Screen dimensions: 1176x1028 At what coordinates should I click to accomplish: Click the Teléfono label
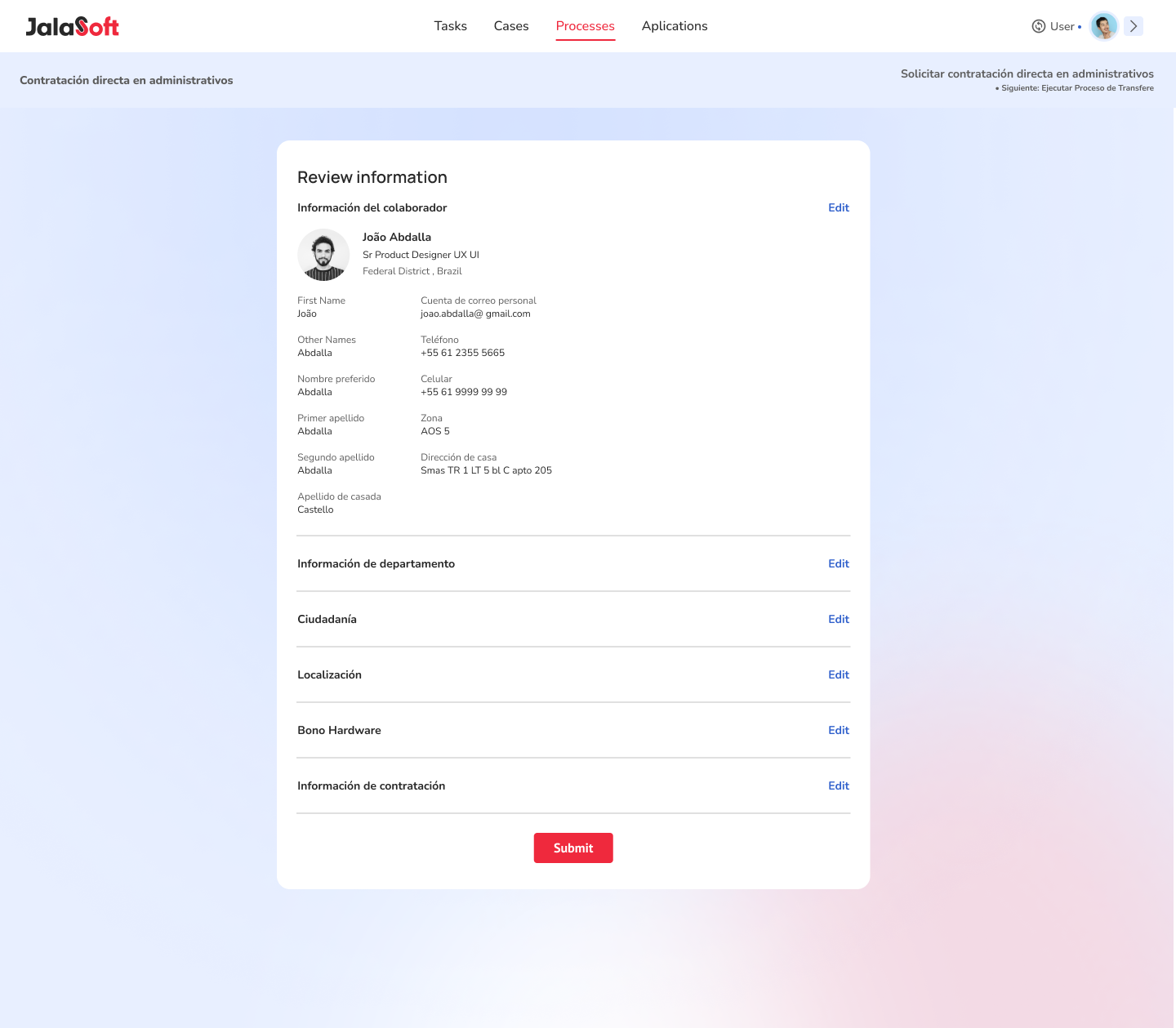pos(439,340)
